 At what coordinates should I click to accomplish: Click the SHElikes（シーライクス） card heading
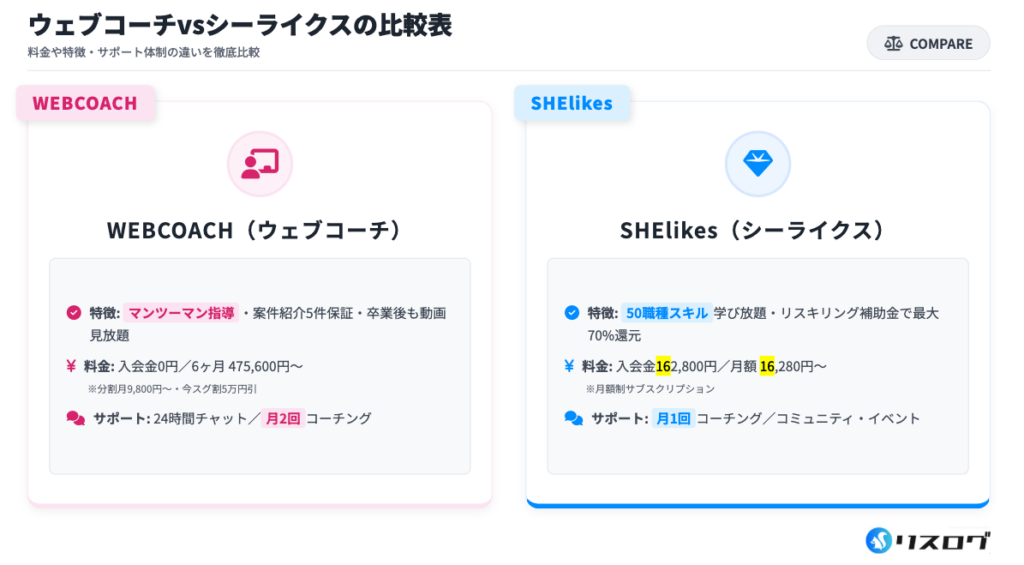tap(757, 230)
